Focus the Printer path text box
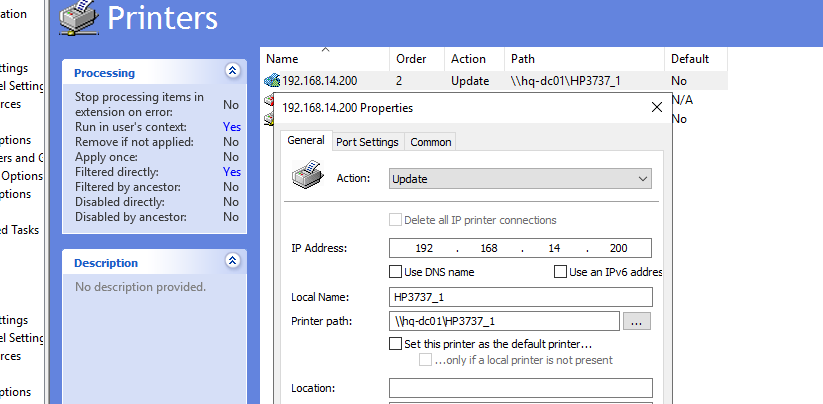The width and height of the screenshot is (823, 404). pos(504,321)
